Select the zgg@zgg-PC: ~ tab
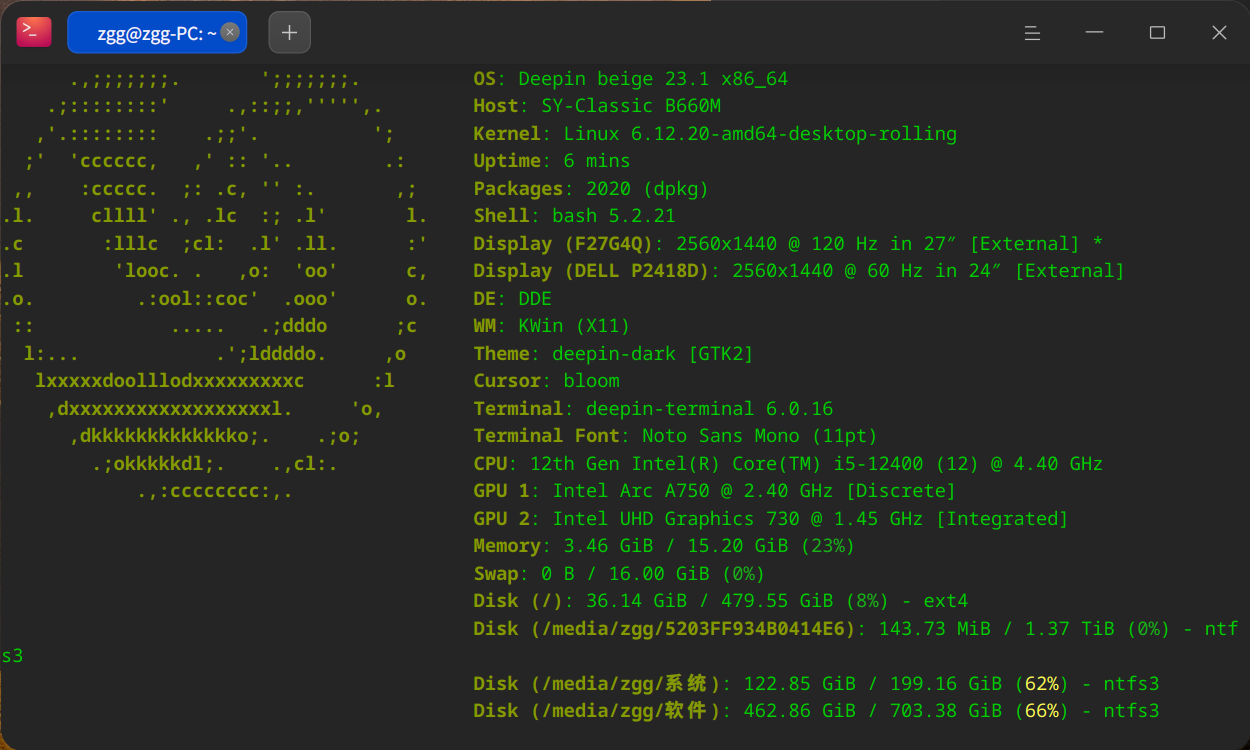The image size is (1250, 750). pyautogui.click(x=157, y=32)
